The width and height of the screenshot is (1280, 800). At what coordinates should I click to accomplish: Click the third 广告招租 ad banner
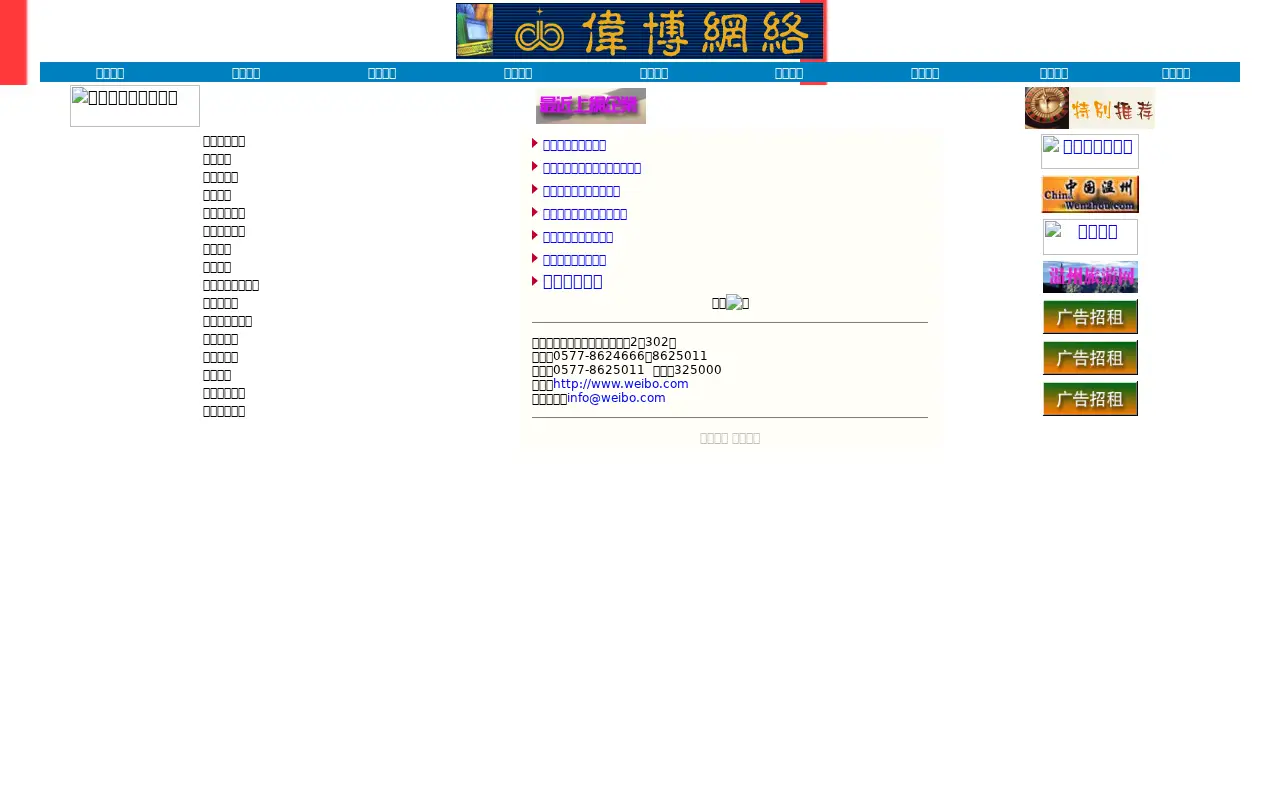point(1090,399)
